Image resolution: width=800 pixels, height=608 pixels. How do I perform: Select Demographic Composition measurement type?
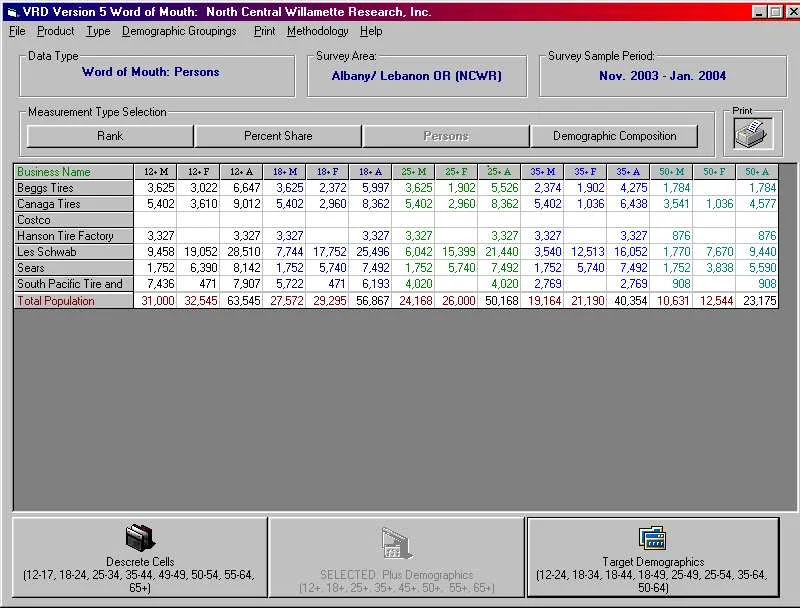pyautogui.click(x=614, y=136)
